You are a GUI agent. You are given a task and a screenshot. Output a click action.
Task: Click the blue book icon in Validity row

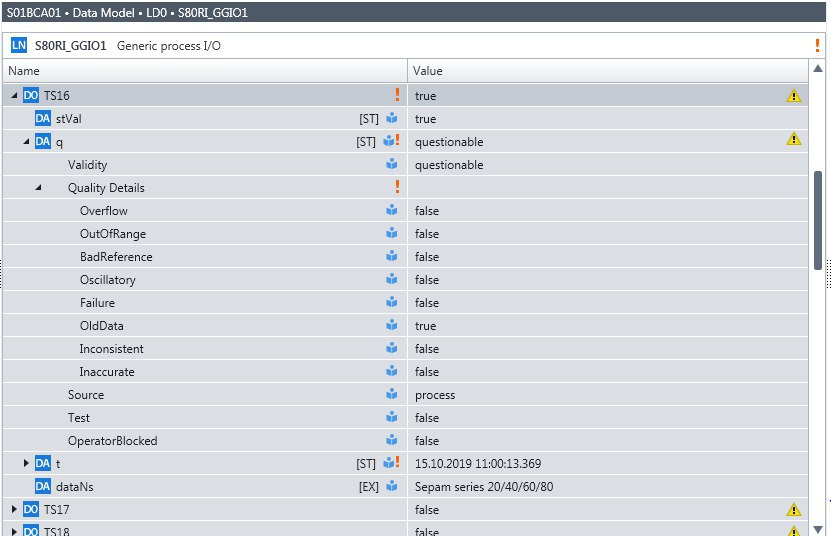(392, 164)
